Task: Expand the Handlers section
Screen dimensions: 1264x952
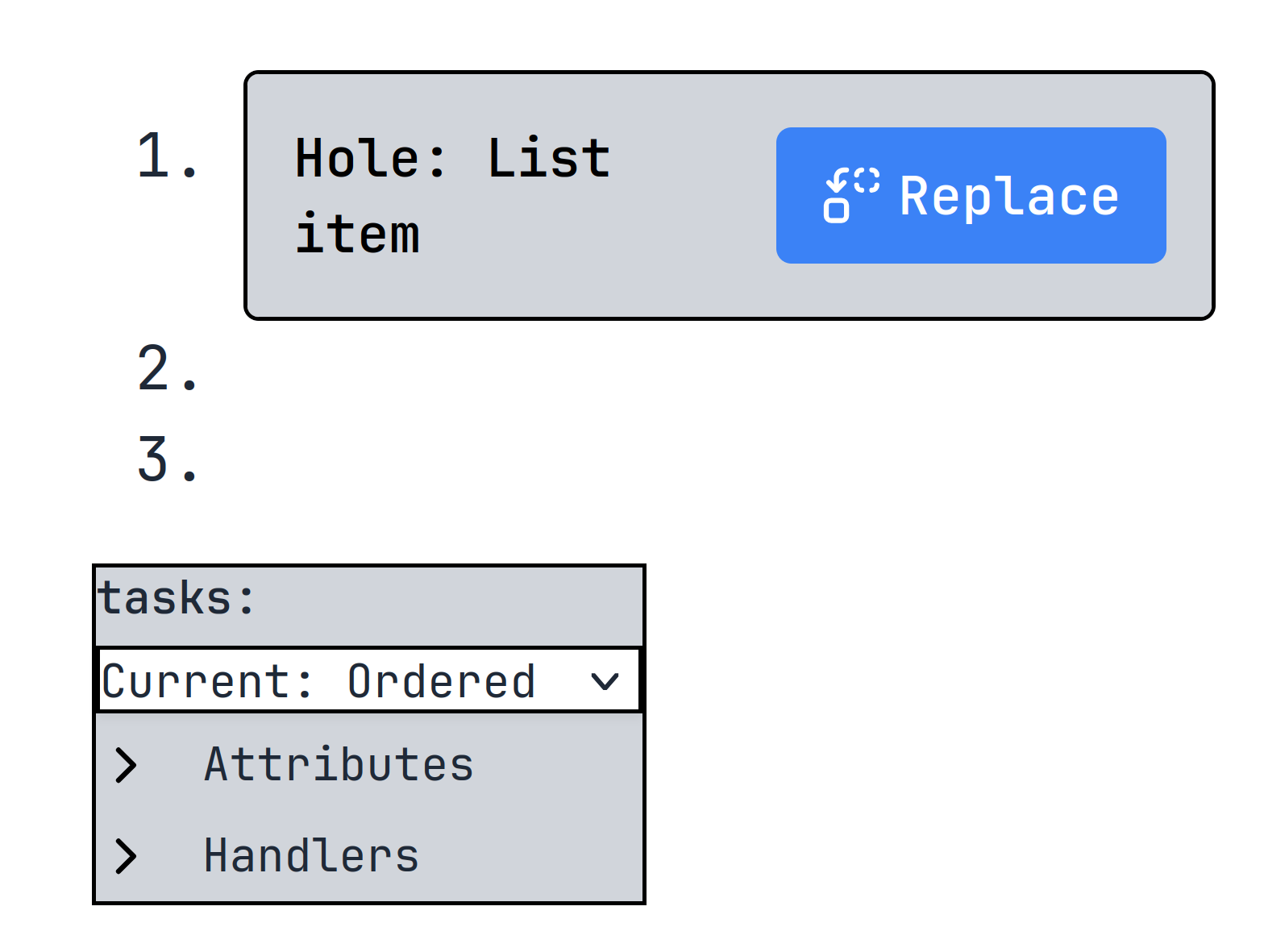Action: tap(312, 856)
